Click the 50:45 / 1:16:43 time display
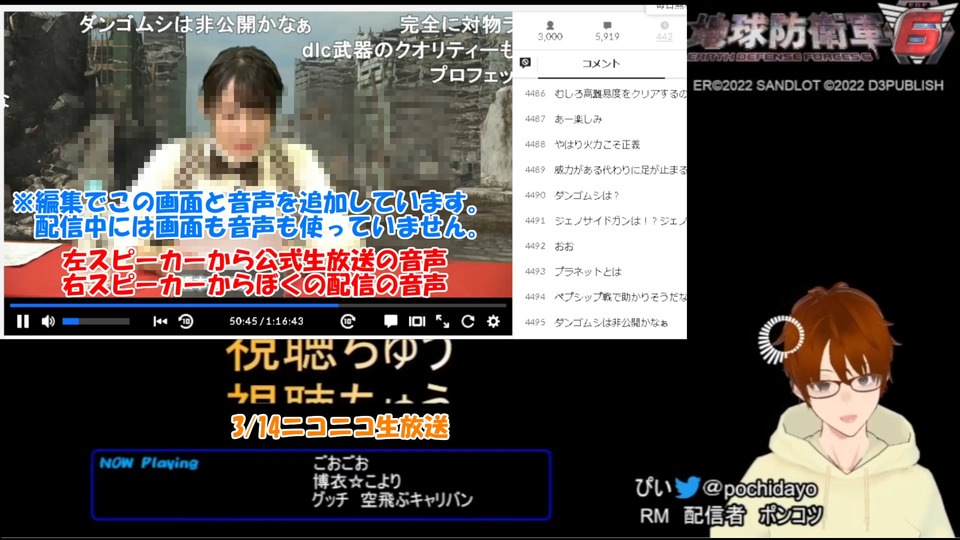Image resolution: width=960 pixels, height=540 pixels. [x=266, y=321]
